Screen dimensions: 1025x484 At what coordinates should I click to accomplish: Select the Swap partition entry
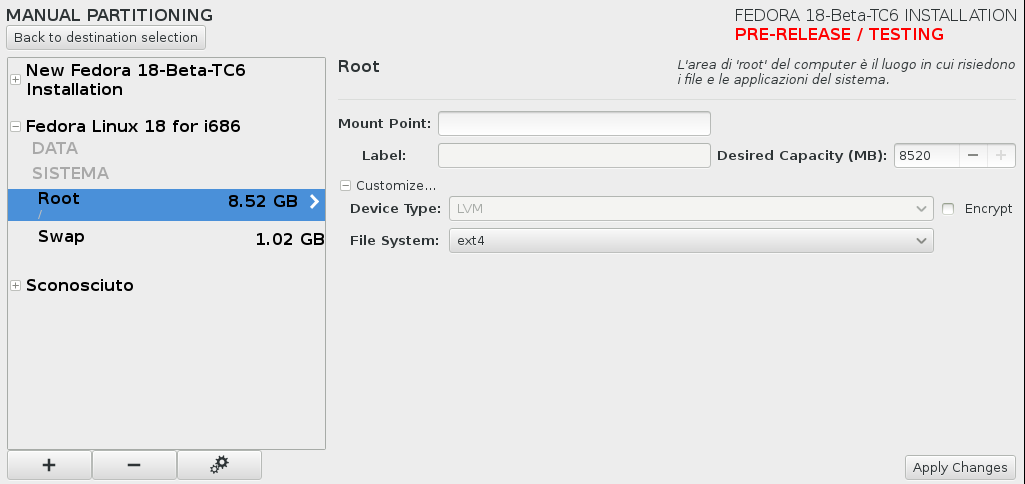click(166, 239)
